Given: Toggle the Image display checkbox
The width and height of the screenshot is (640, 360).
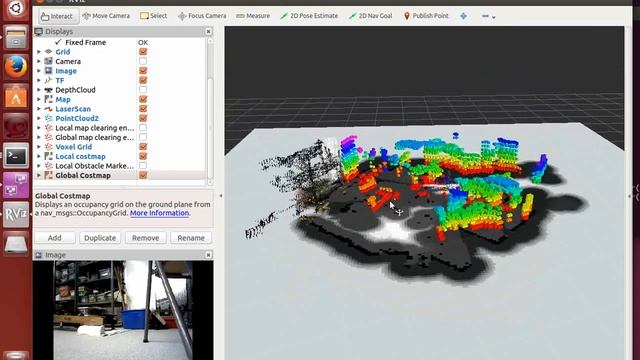Looking at the screenshot, I should [143, 71].
